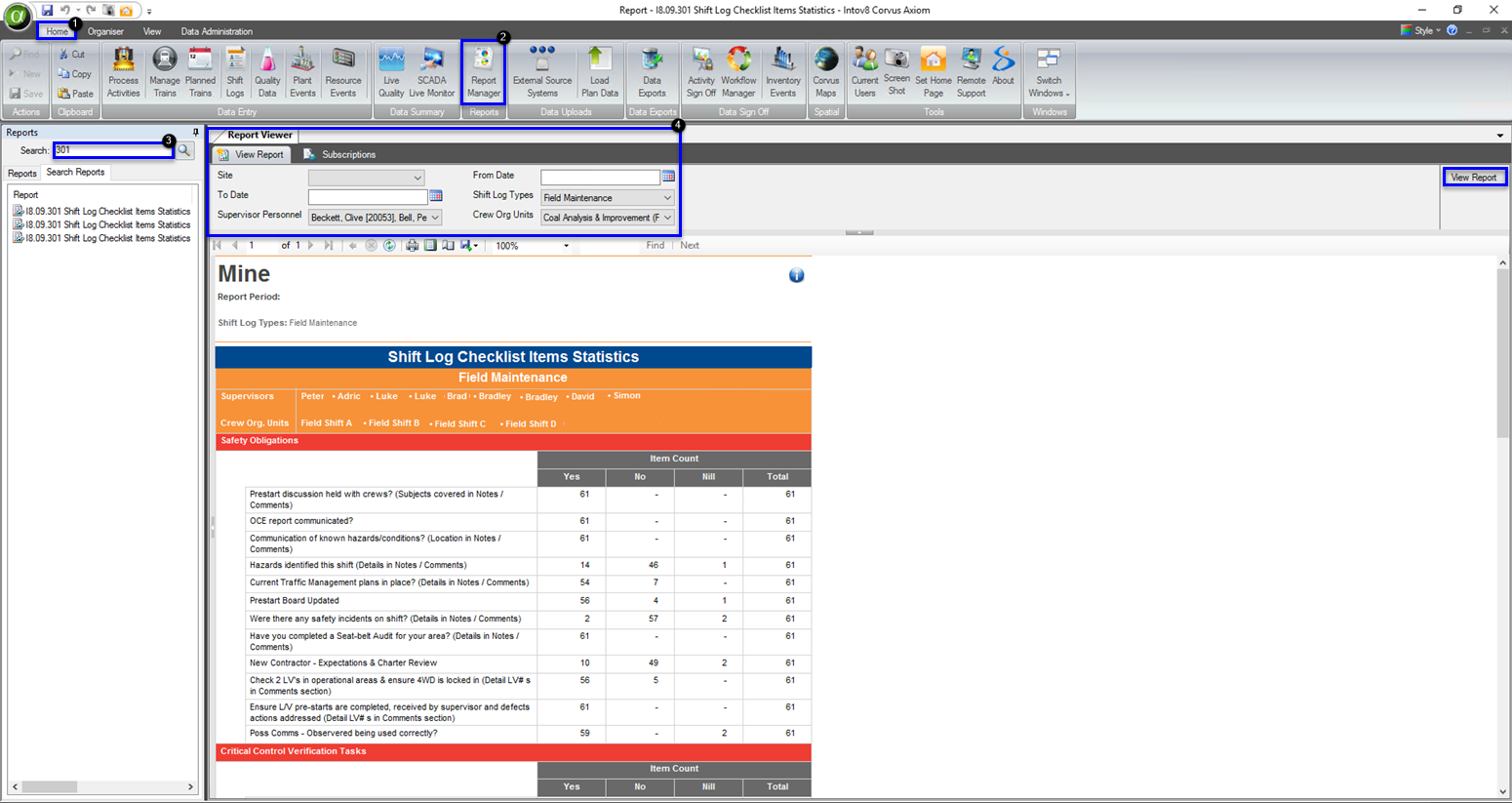Open Workflow Manager
This screenshot has height=803, width=1512.
pyautogui.click(x=738, y=73)
